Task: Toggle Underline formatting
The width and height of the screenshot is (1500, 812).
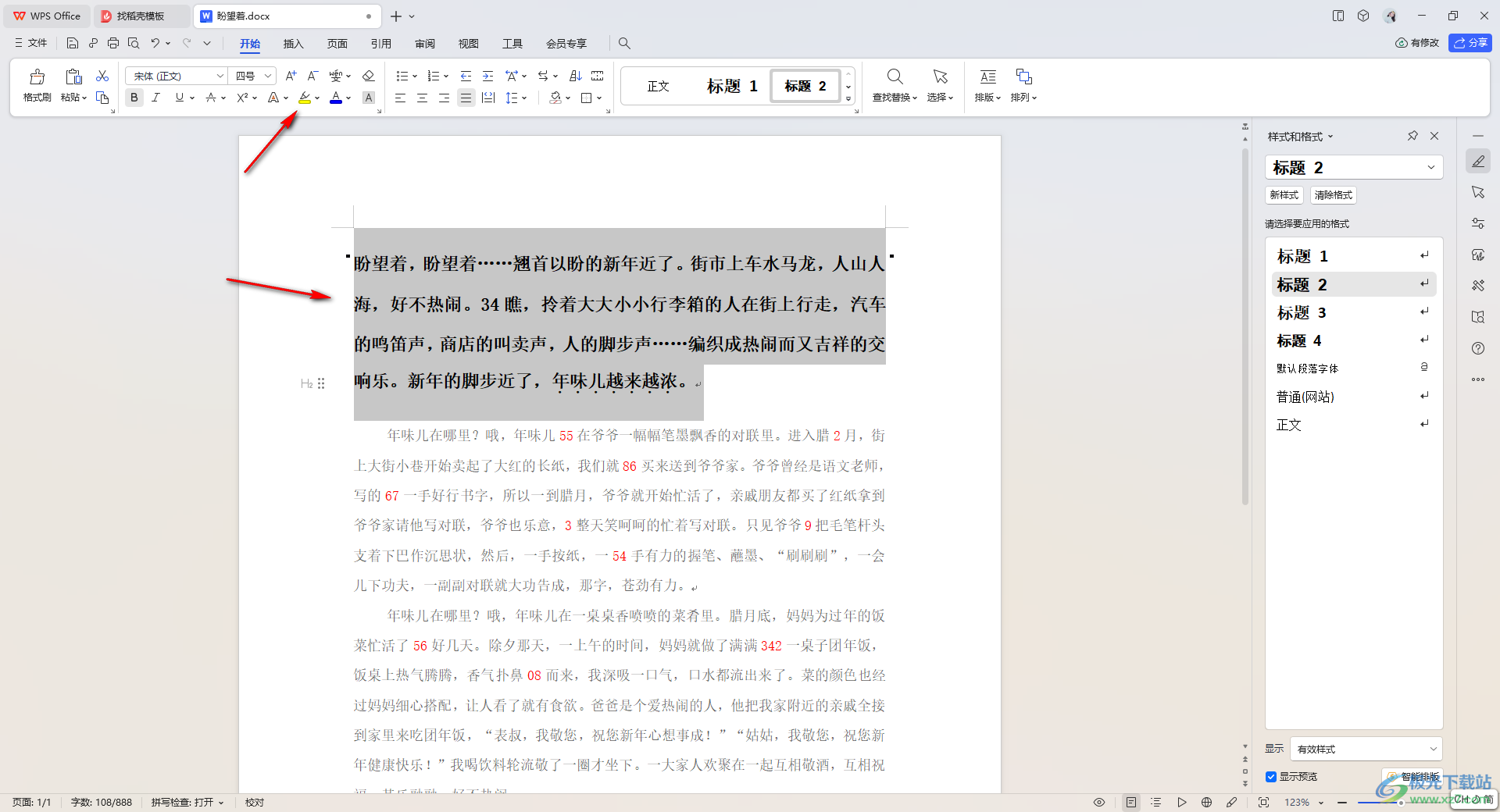Action: [x=180, y=98]
